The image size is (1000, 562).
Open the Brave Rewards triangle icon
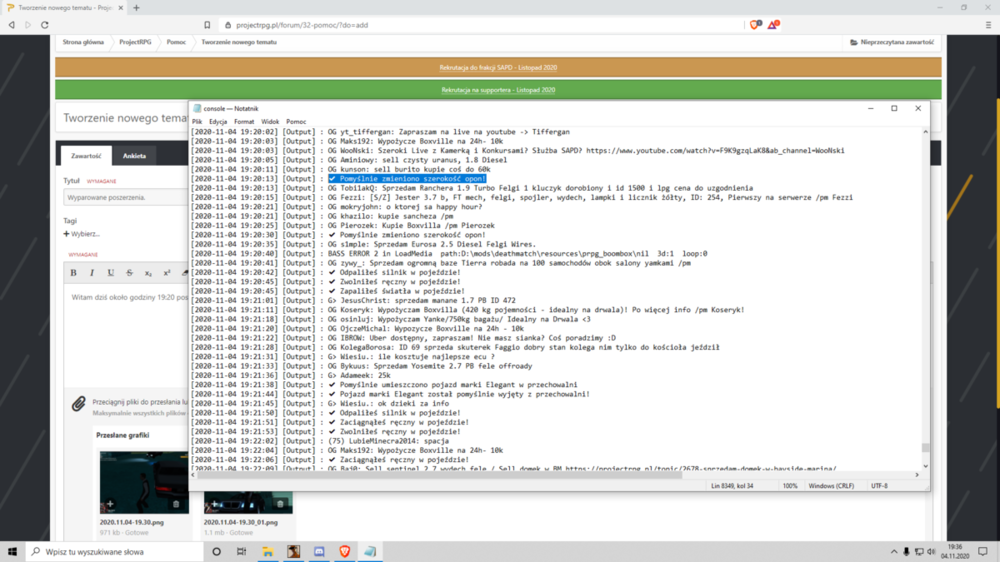pyautogui.click(x=773, y=25)
